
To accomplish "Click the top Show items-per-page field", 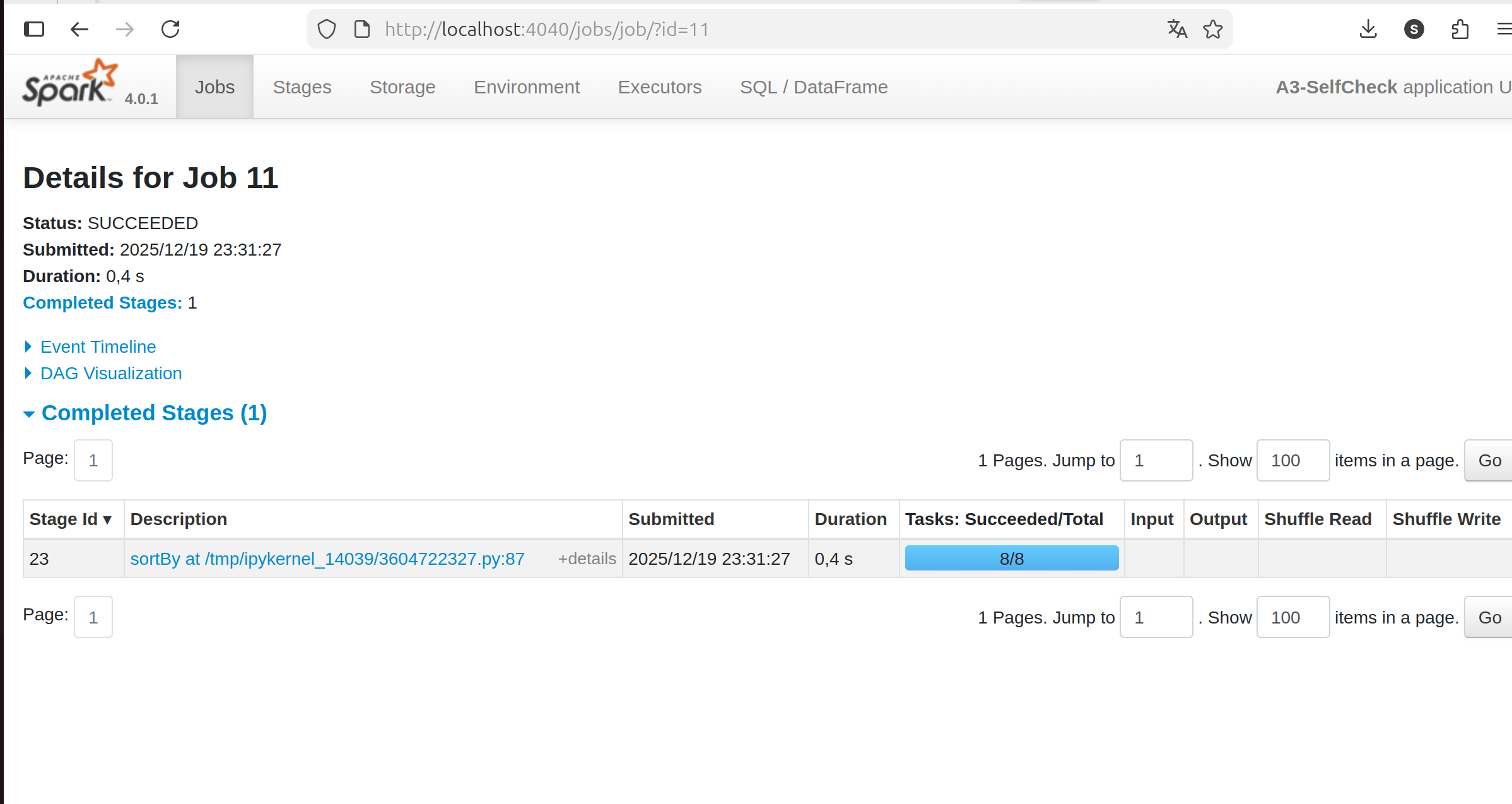I will coord(1292,461).
